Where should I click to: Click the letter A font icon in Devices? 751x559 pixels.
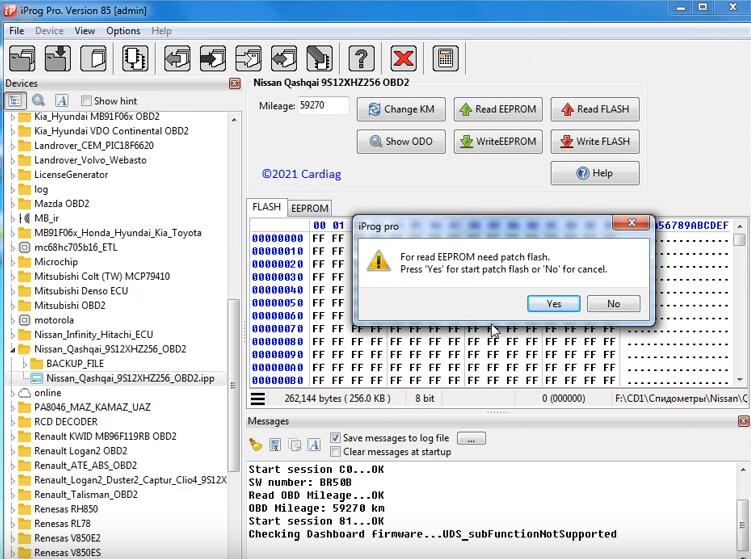click(x=61, y=101)
